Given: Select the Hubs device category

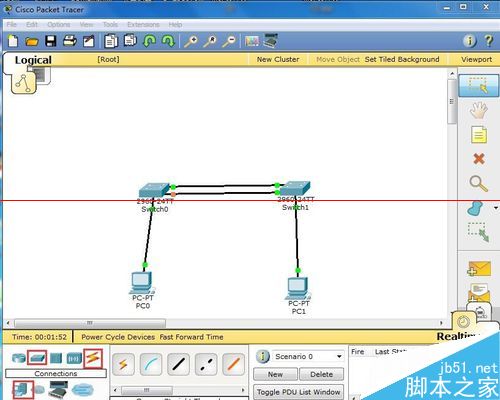Looking at the screenshot, I should (x=56, y=359).
